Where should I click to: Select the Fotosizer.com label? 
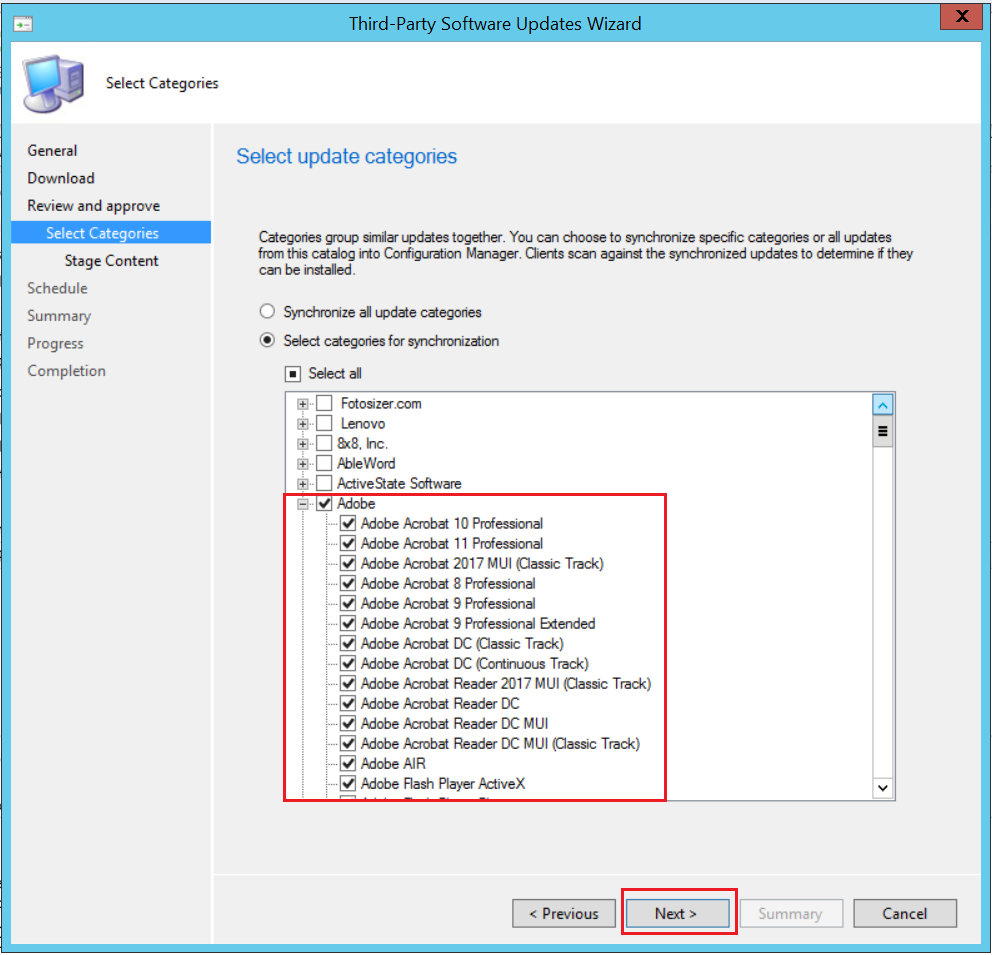coord(381,404)
